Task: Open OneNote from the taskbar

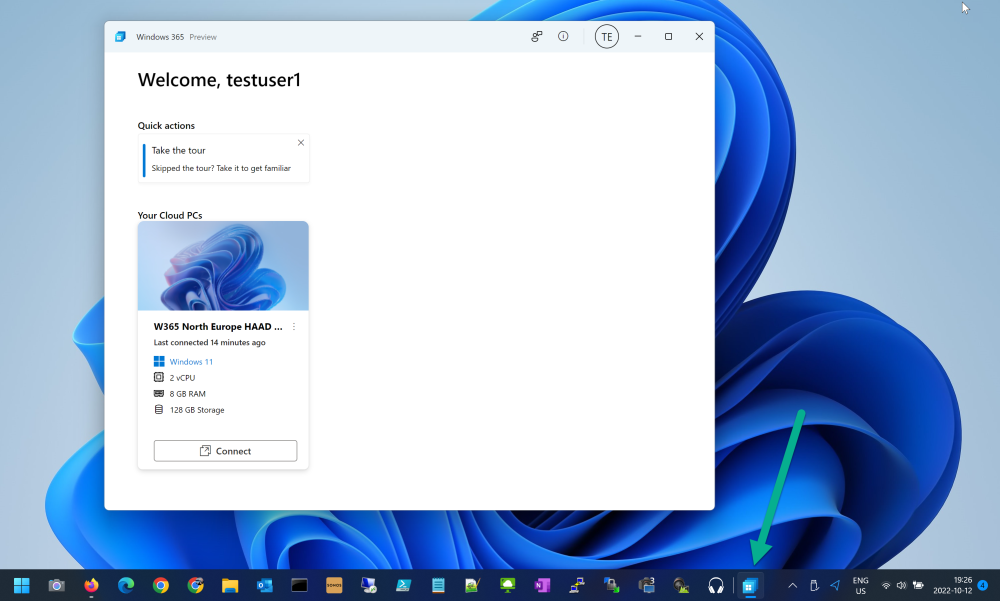Action: [542, 585]
